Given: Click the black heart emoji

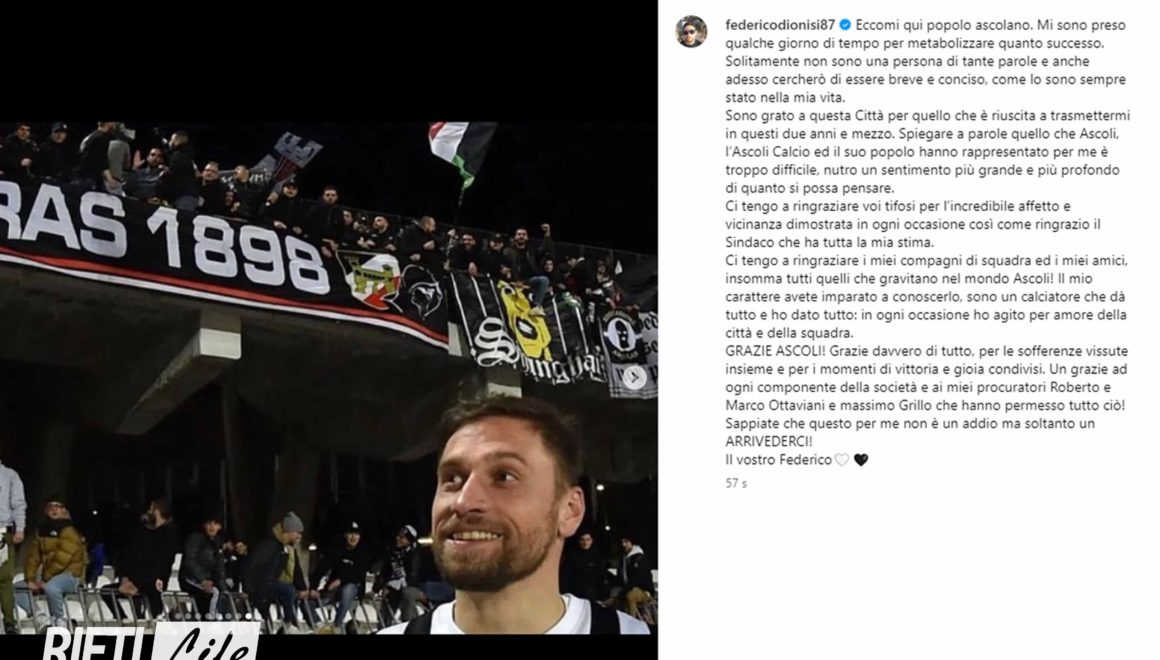Looking at the screenshot, I should click(861, 460).
